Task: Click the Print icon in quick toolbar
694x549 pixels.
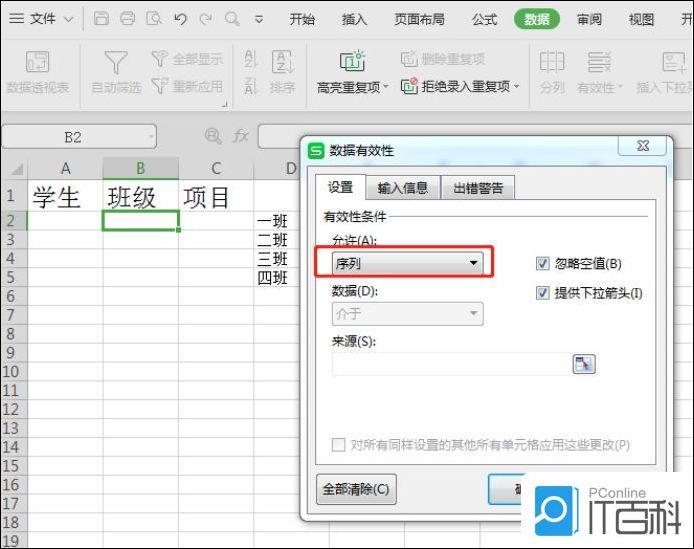Action: [127, 19]
